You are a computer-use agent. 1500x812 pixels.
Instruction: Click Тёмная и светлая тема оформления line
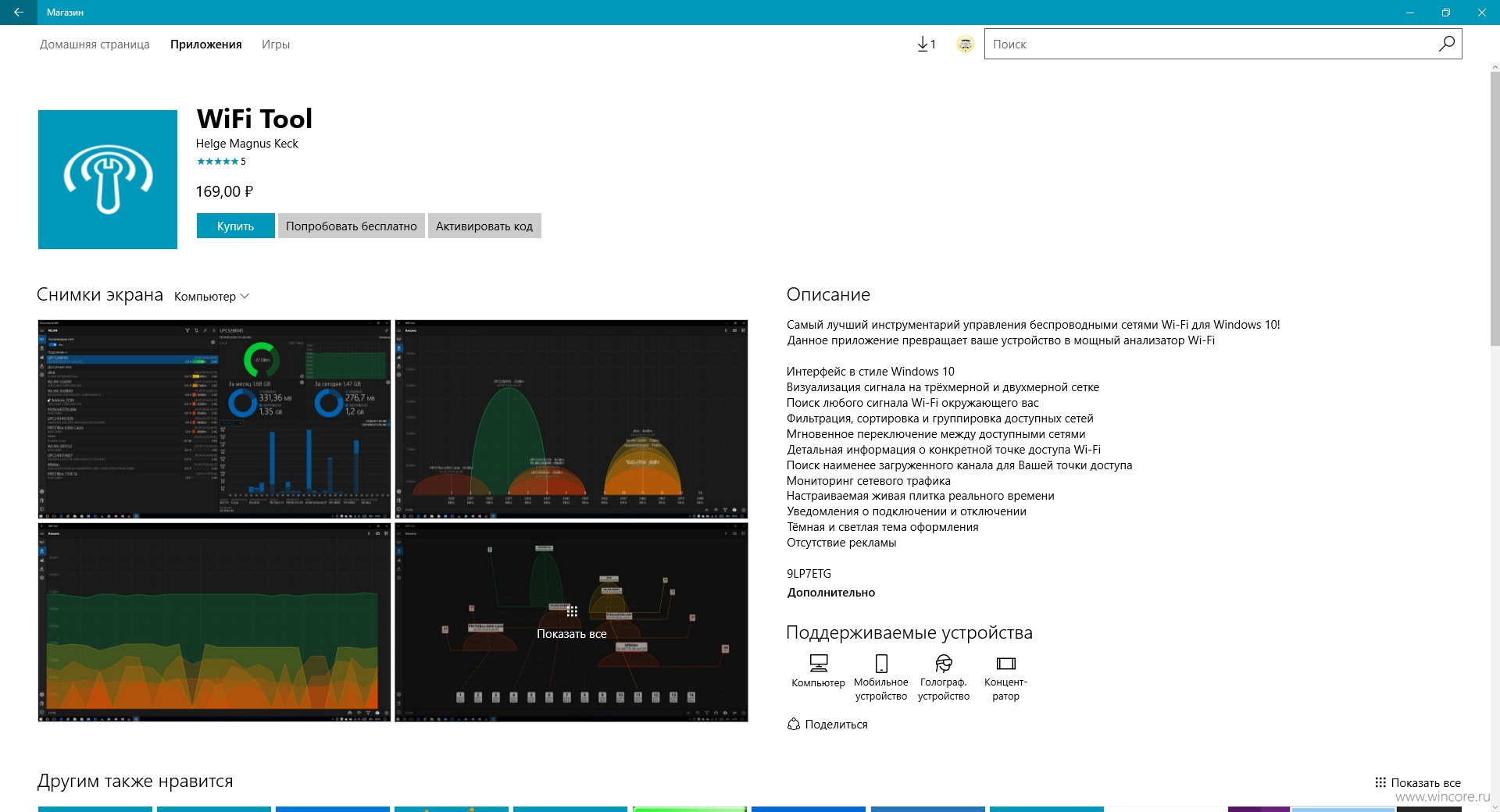(x=882, y=527)
